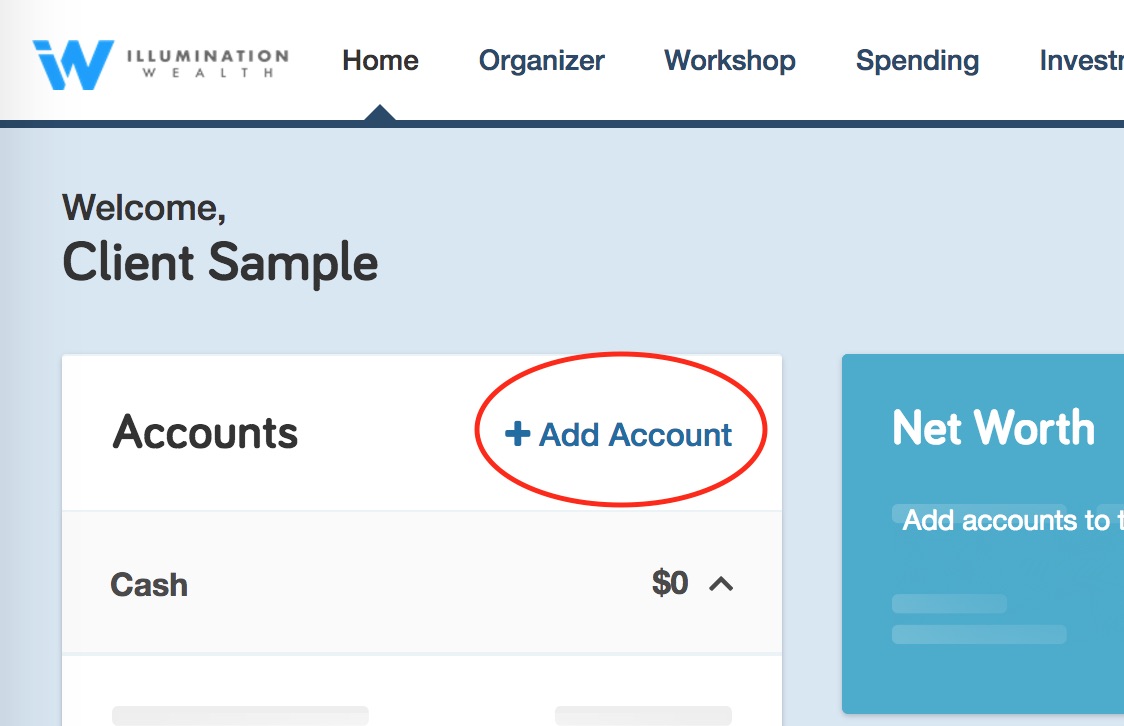
Task: Open the Net Worth card heading
Action: [994, 428]
